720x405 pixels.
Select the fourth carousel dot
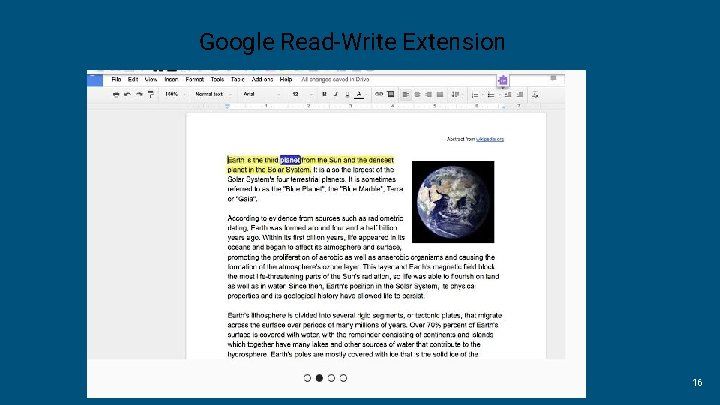point(343,378)
